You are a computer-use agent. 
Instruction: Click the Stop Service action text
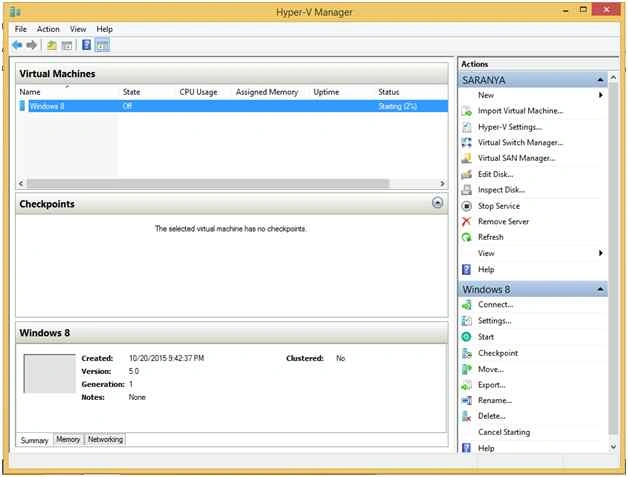coord(499,206)
